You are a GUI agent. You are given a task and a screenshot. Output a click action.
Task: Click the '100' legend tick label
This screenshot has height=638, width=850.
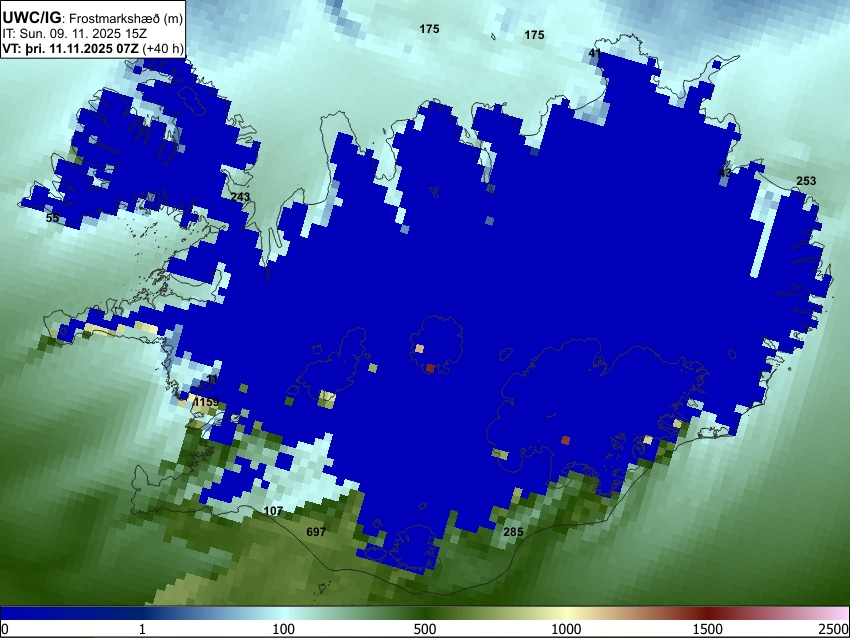[284, 629]
